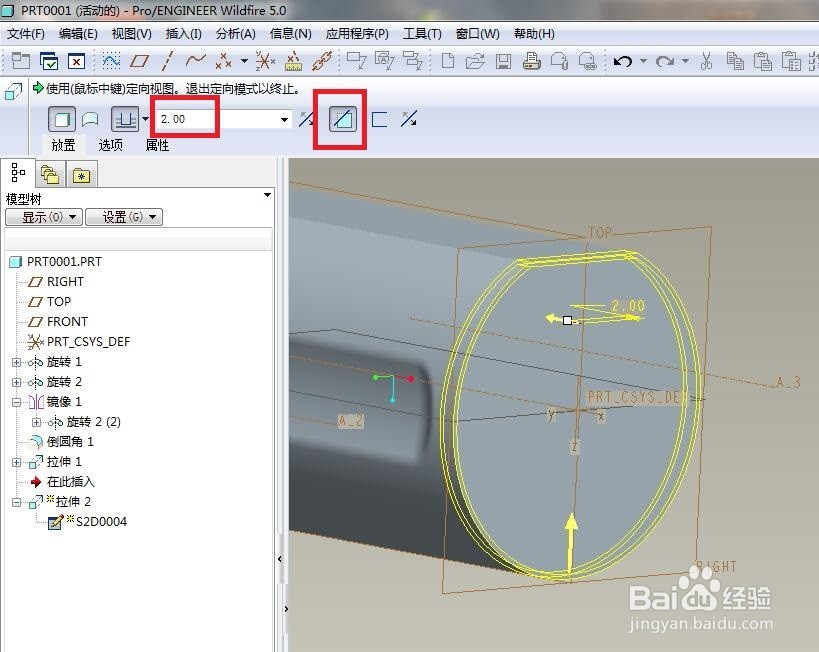Open the 文件(F) menu

(x=26, y=34)
